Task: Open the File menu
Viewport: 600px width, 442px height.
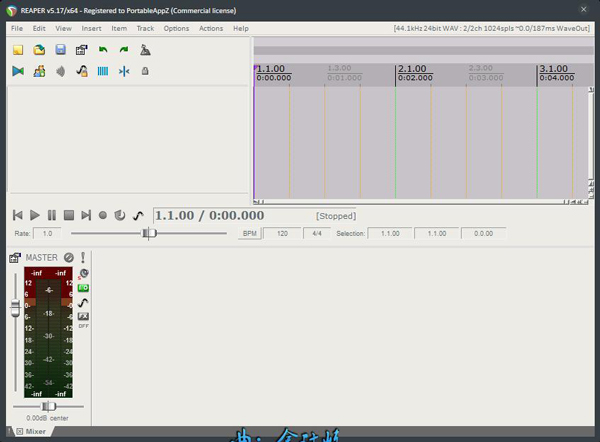Action: [x=17, y=28]
